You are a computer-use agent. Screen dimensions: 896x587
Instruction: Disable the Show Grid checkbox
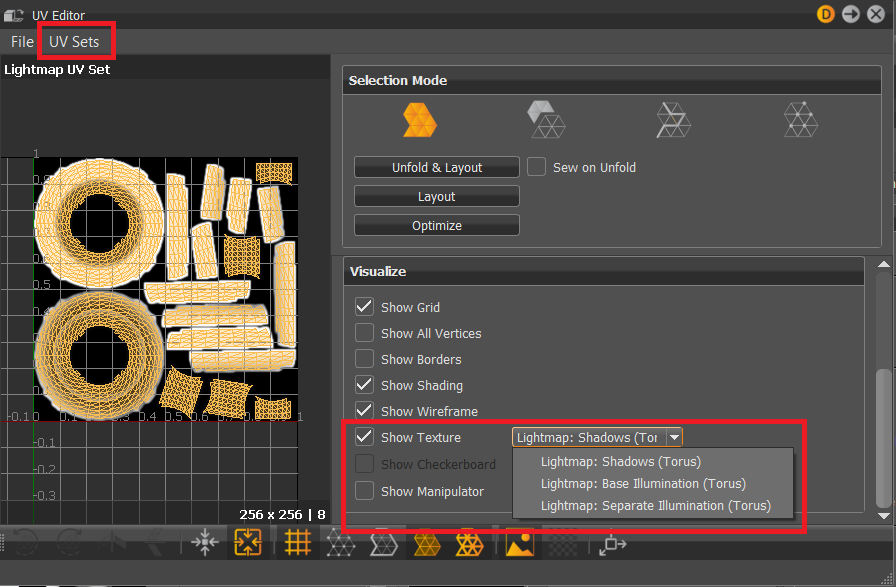click(365, 307)
